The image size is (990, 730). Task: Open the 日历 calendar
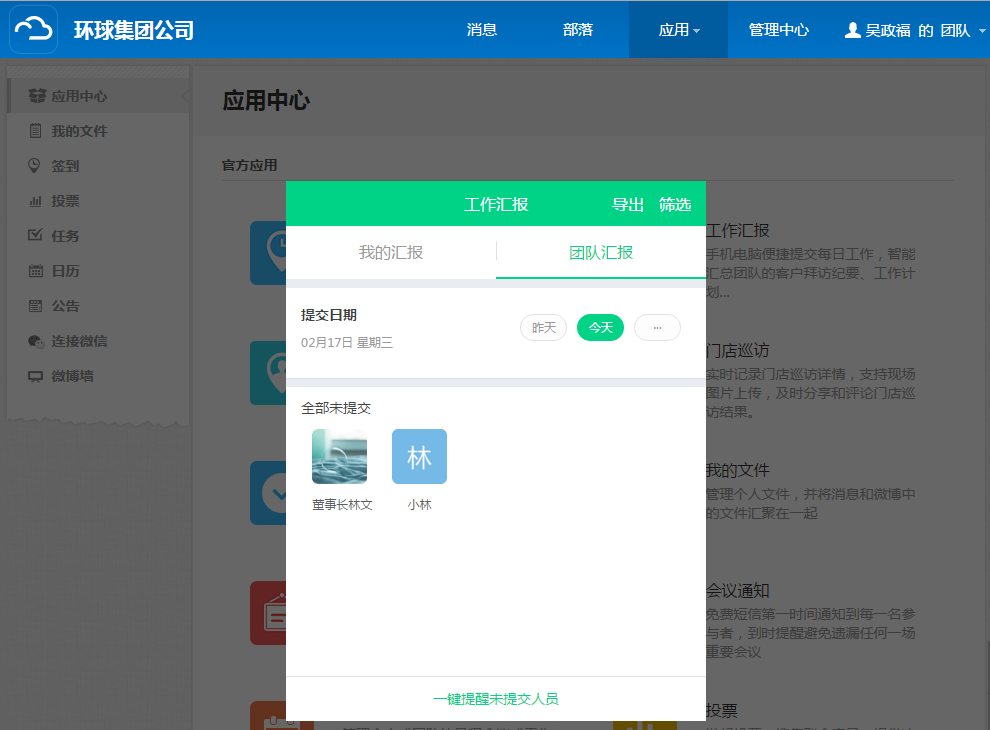tap(65, 271)
